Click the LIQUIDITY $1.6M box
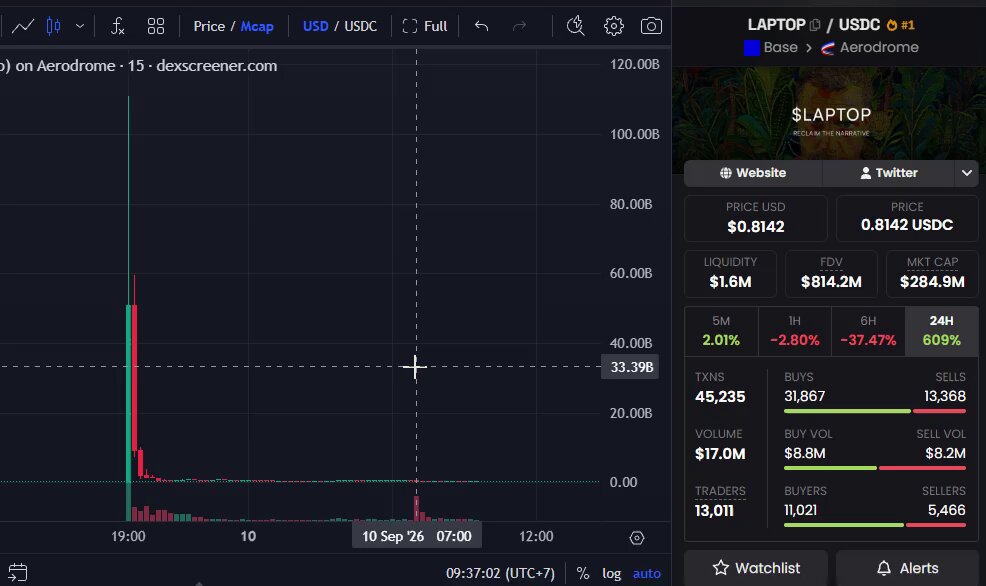986x586 pixels. coord(730,274)
